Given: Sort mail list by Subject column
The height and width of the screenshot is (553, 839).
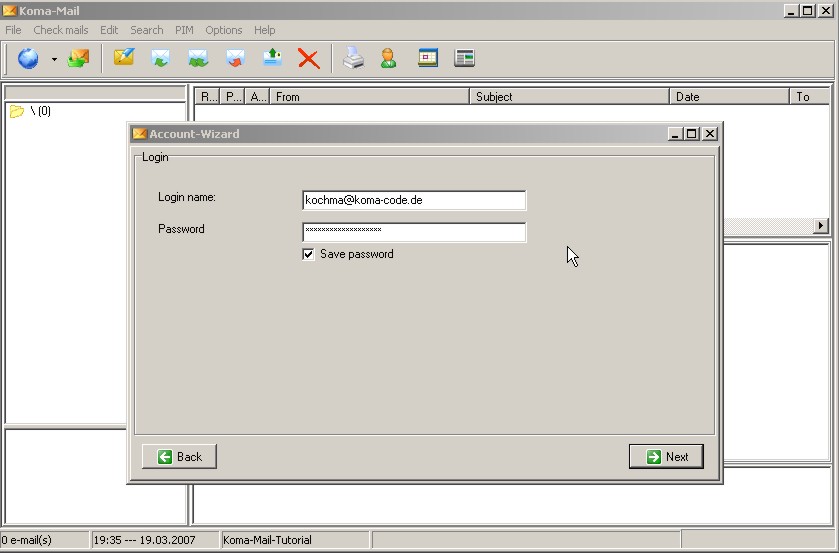Looking at the screenshot, I should pyautogui.click(x=569, y=97).
